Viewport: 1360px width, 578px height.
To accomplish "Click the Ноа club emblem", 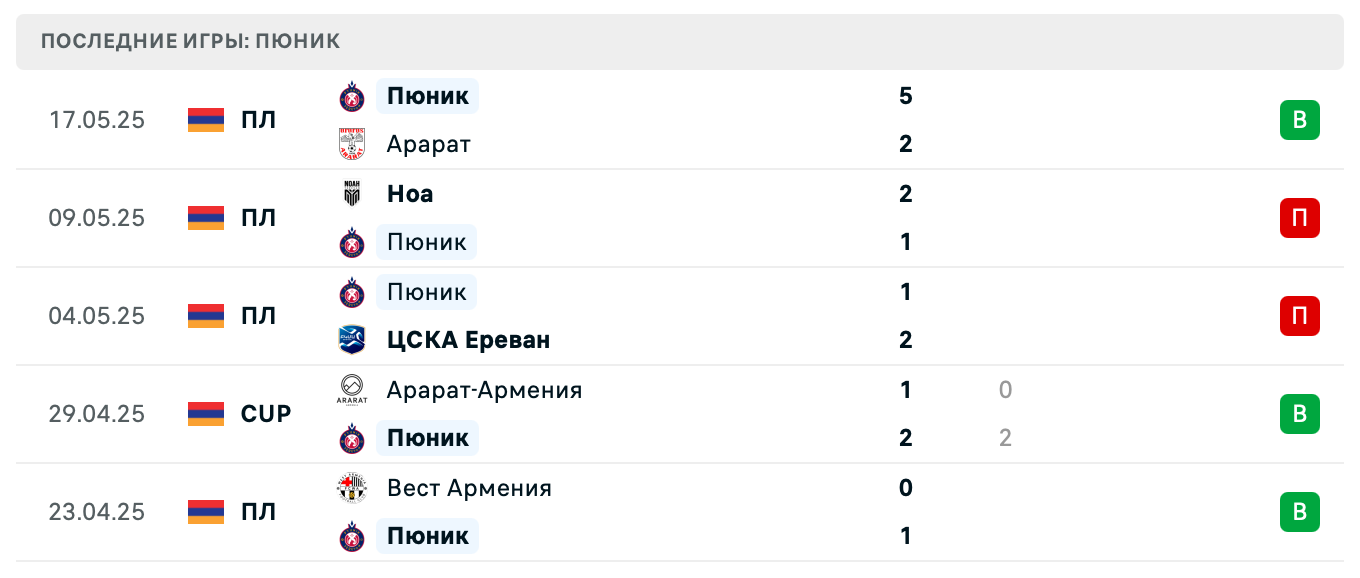I will click(x=352, y=194).
